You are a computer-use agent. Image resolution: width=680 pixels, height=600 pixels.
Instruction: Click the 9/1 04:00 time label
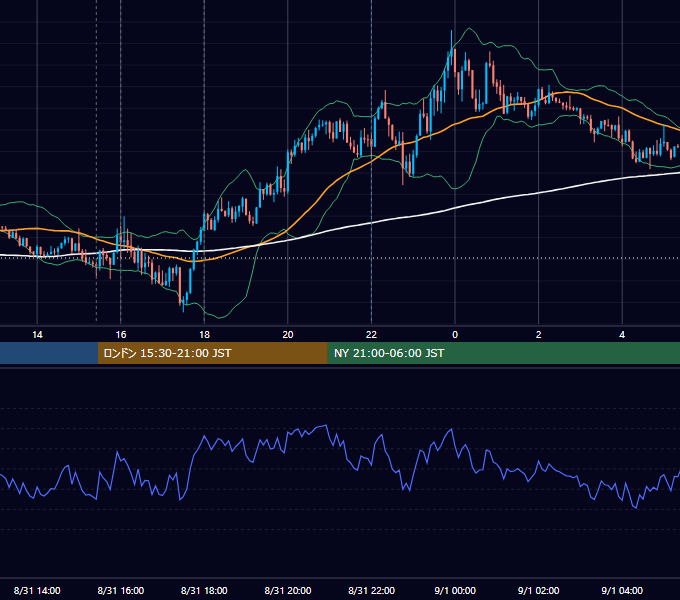point(622,590)
